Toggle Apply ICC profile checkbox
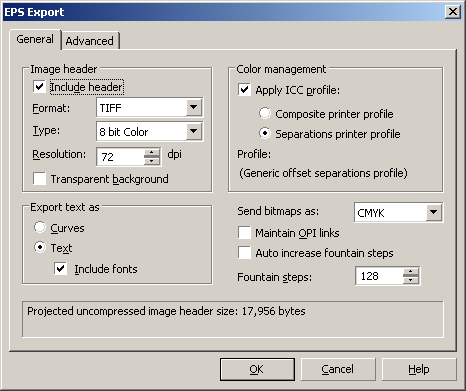Viewport: 466px width, 391px height. pos(244,90)
